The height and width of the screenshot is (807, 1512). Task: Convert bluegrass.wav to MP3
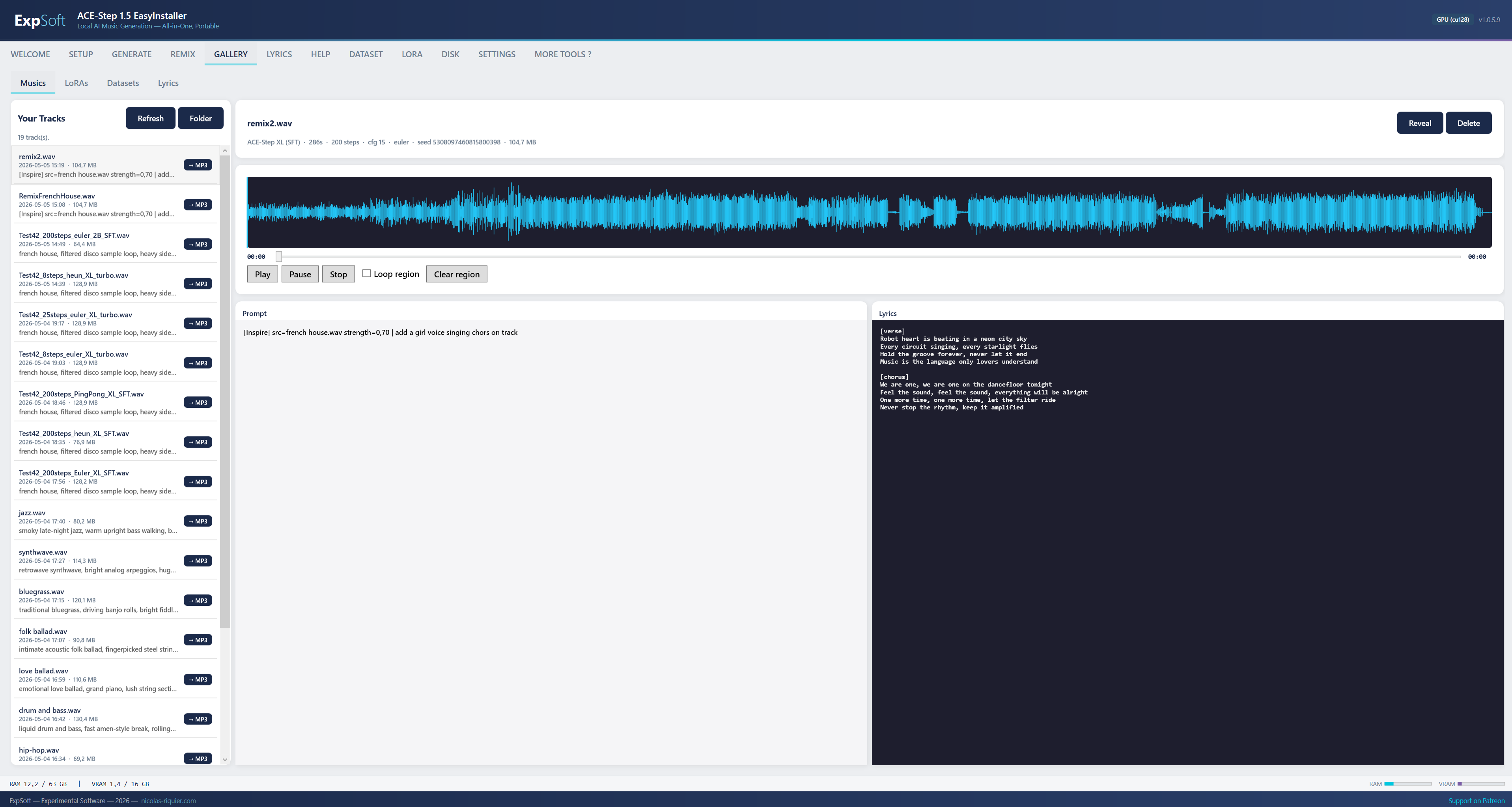click(x=198, y=600)
